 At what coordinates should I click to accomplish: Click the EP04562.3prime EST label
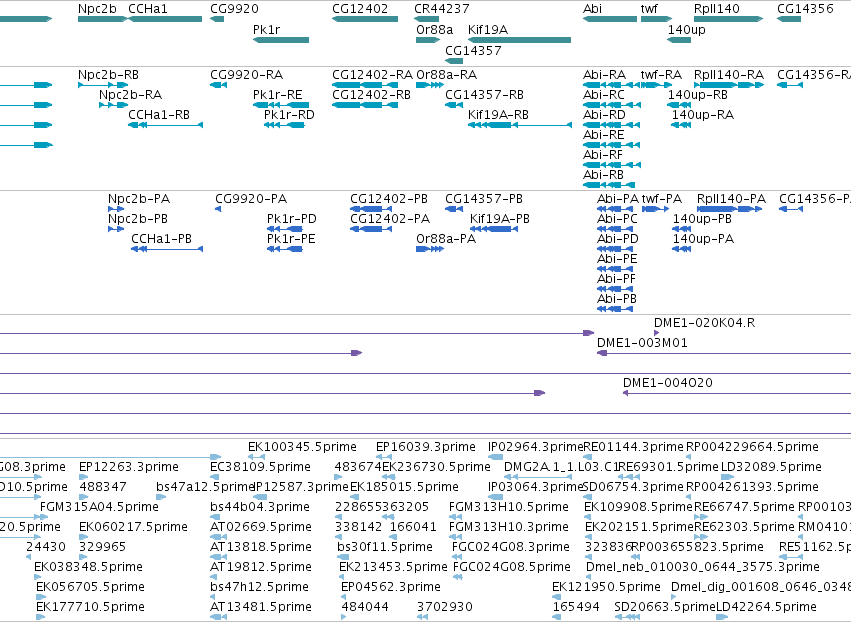coord(391,587)
